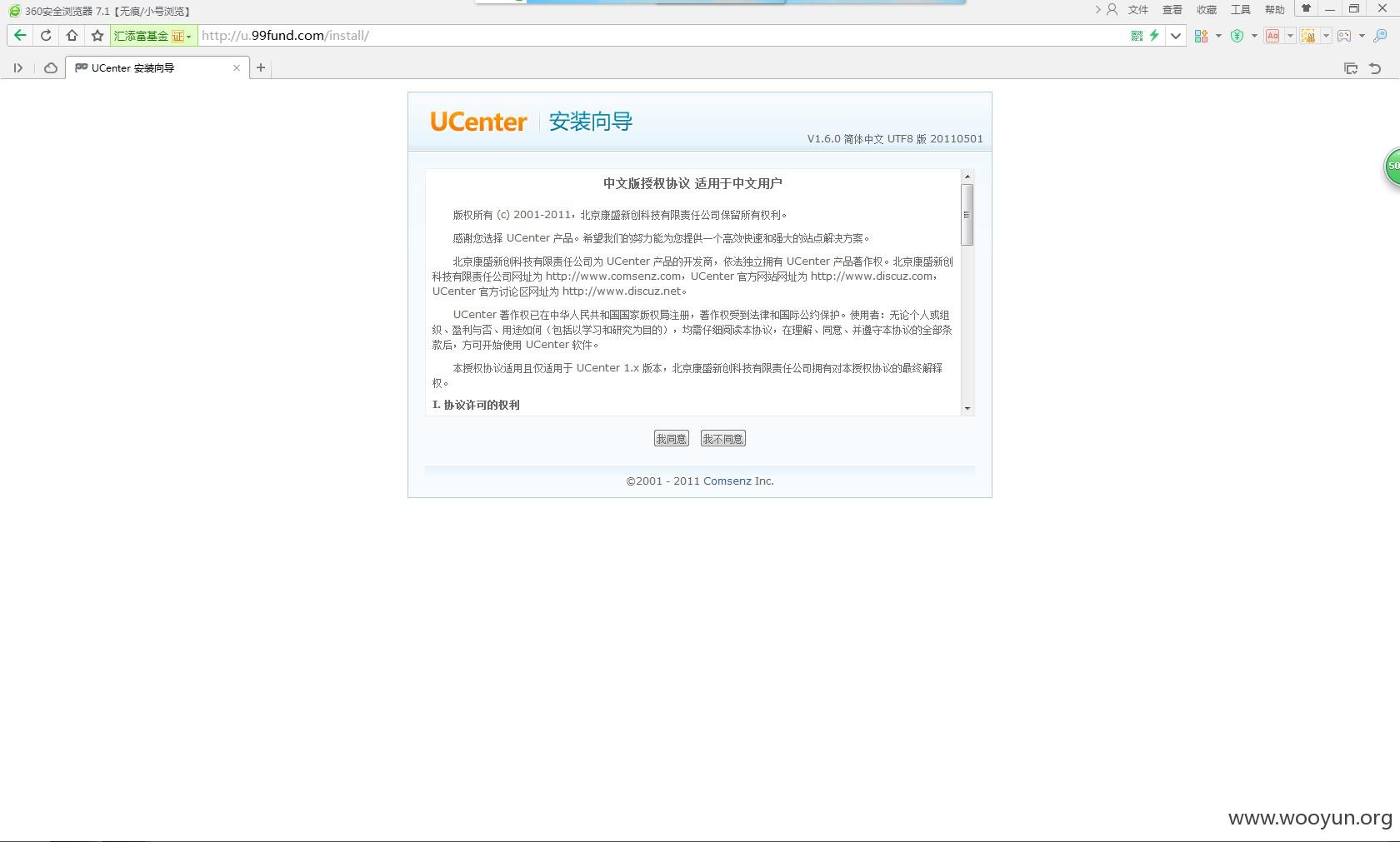Viewport: 1400px width, 842px height.
Task: Restore closed tab with undo arrow icon
Action: pos(1375,68)
